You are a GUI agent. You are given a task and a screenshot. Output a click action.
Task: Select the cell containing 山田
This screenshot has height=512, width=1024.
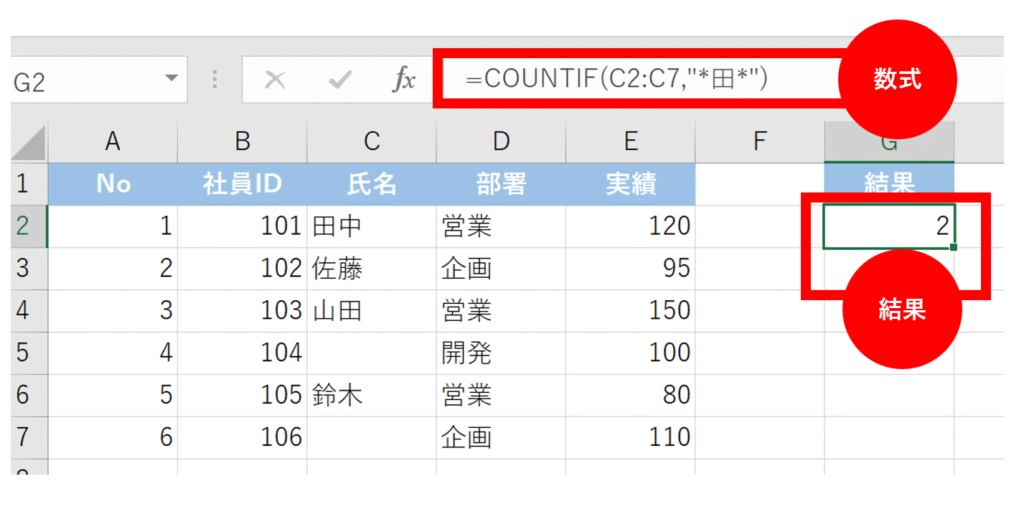[371, 311]
